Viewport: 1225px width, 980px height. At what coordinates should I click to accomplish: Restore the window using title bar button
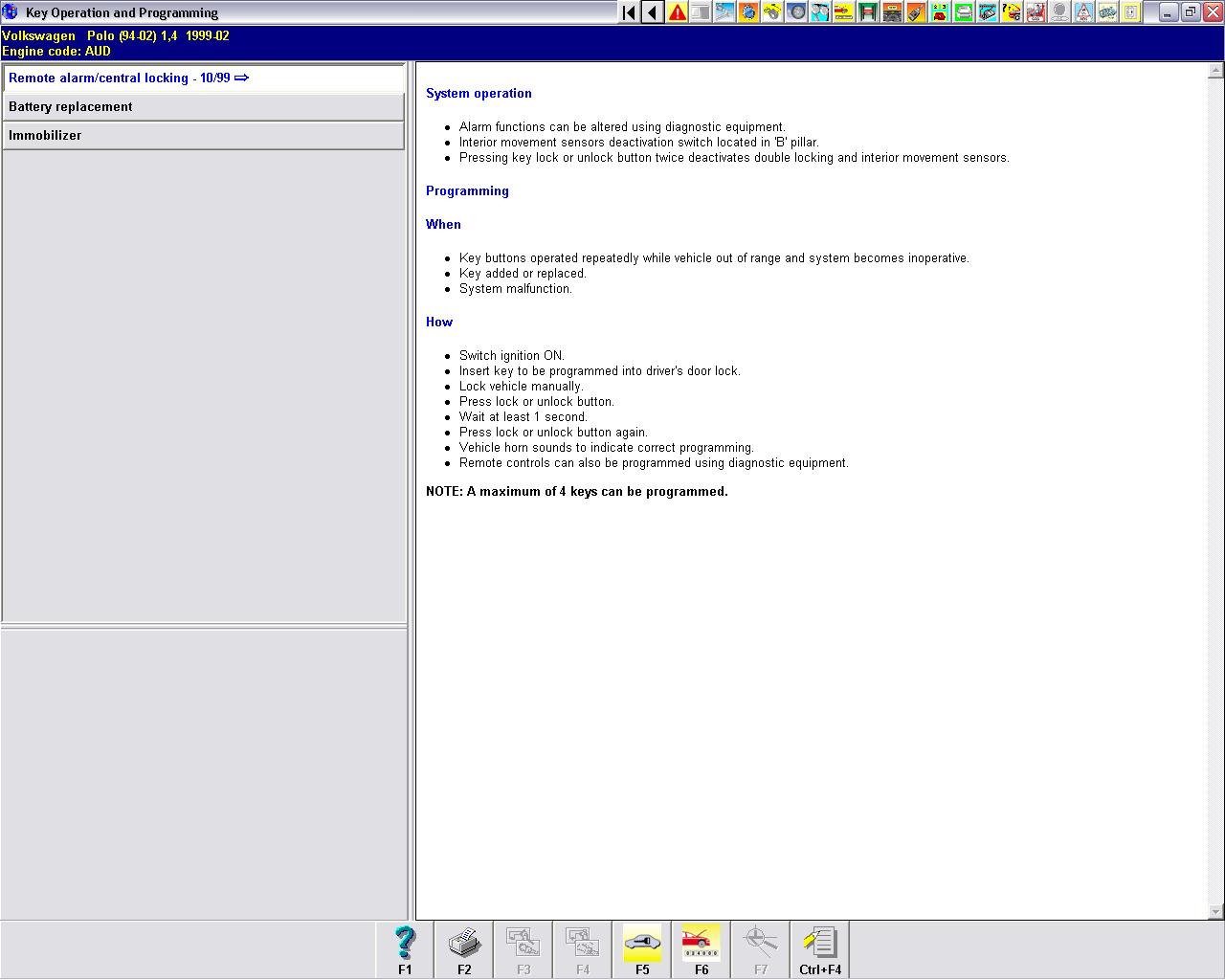[x=1190, y=12]
